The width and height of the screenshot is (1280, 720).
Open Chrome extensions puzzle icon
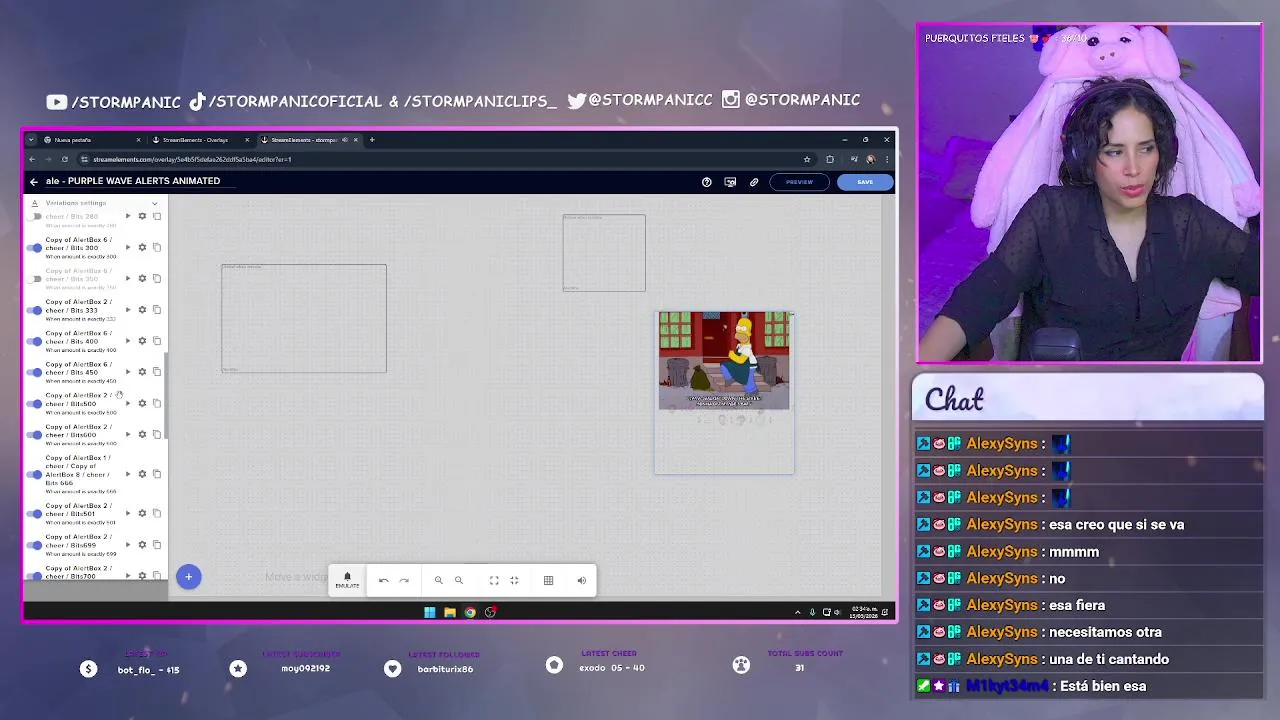[x=829, y=159]
